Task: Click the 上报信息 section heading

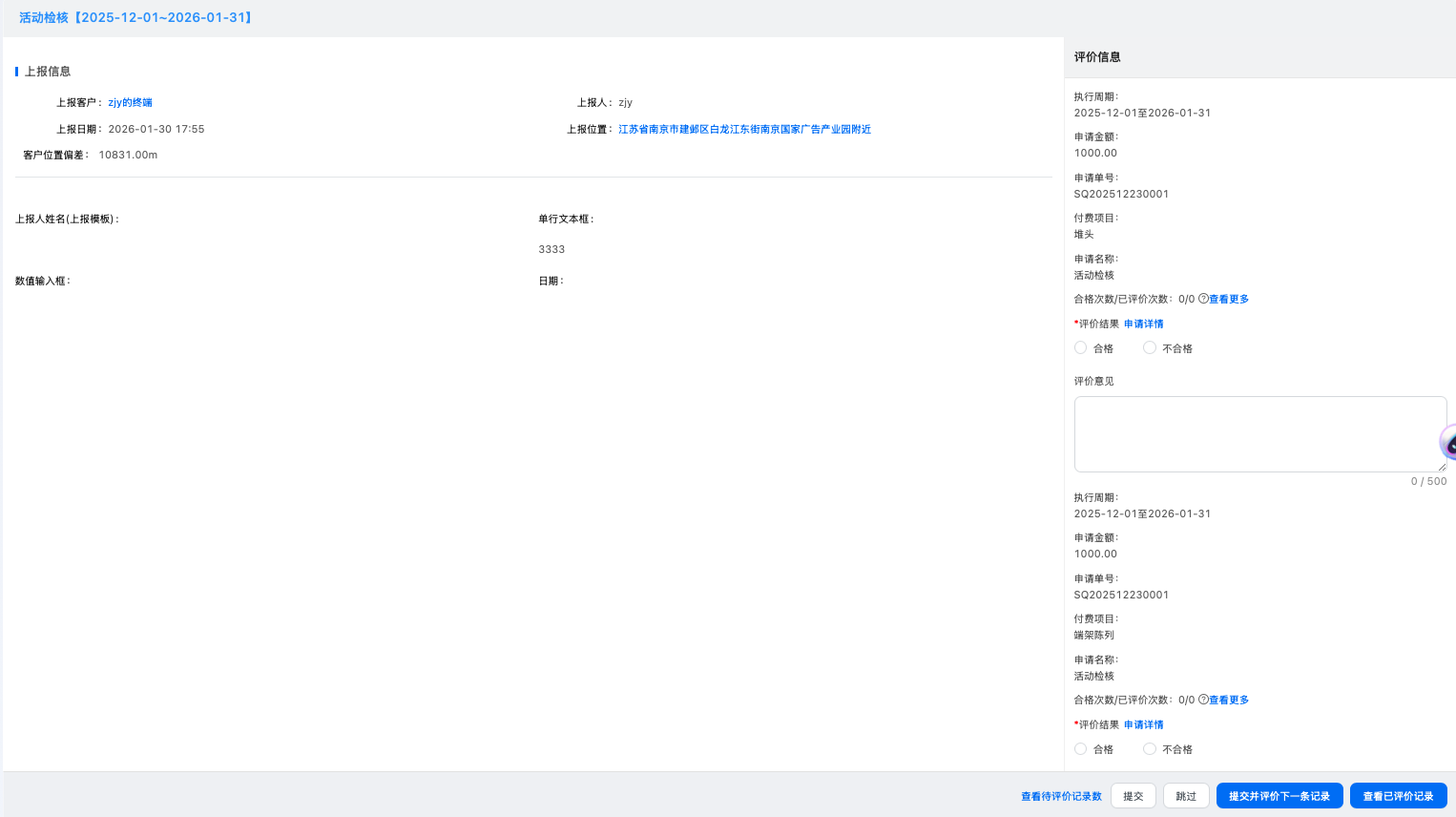Action: coord(48,72)
